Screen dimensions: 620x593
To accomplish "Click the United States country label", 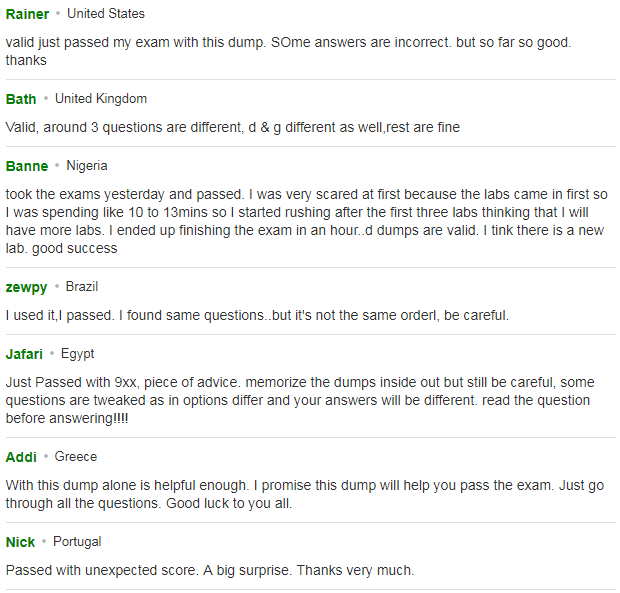I will pos(106,13).
